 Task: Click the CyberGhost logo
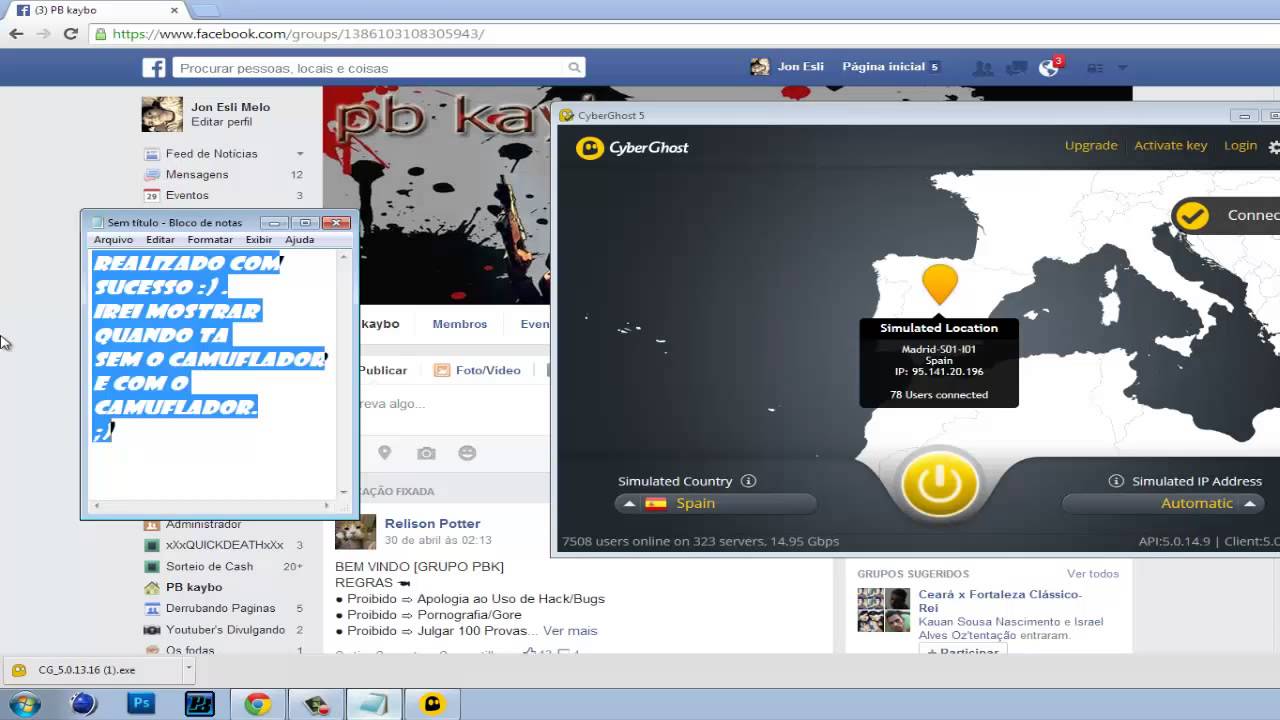[x=632, y=148]
